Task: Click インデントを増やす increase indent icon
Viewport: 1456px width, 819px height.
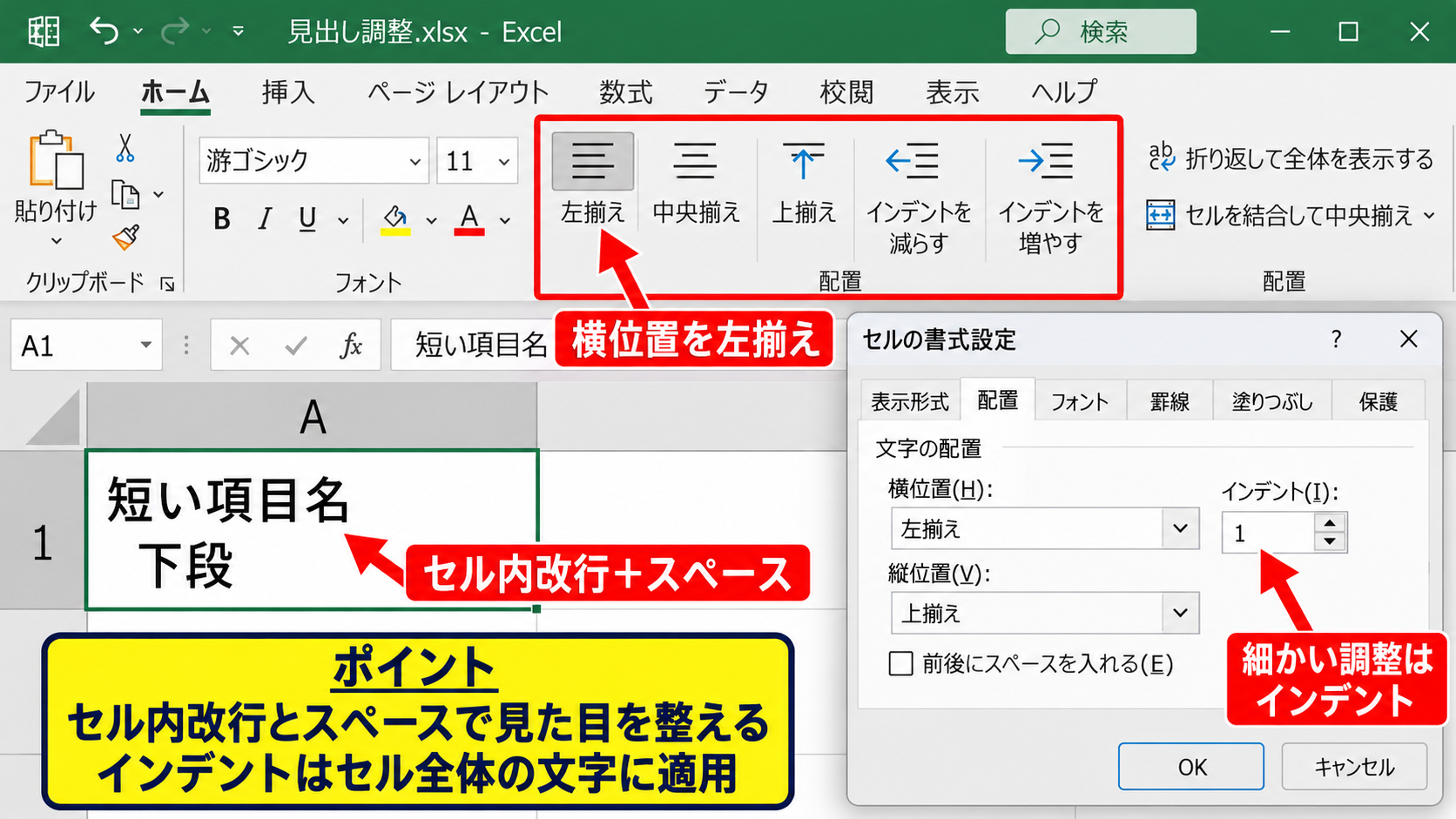Action: [1046, 162]
